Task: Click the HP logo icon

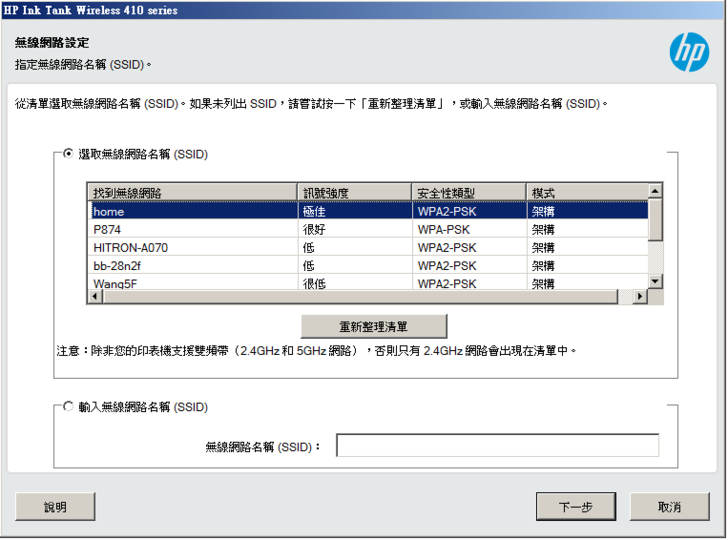Action: 689,52
